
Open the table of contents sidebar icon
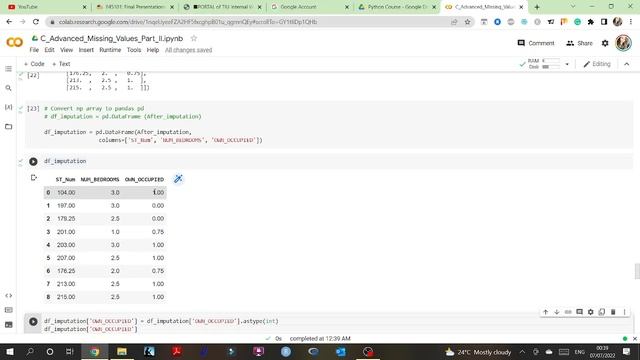coord(9,69)
